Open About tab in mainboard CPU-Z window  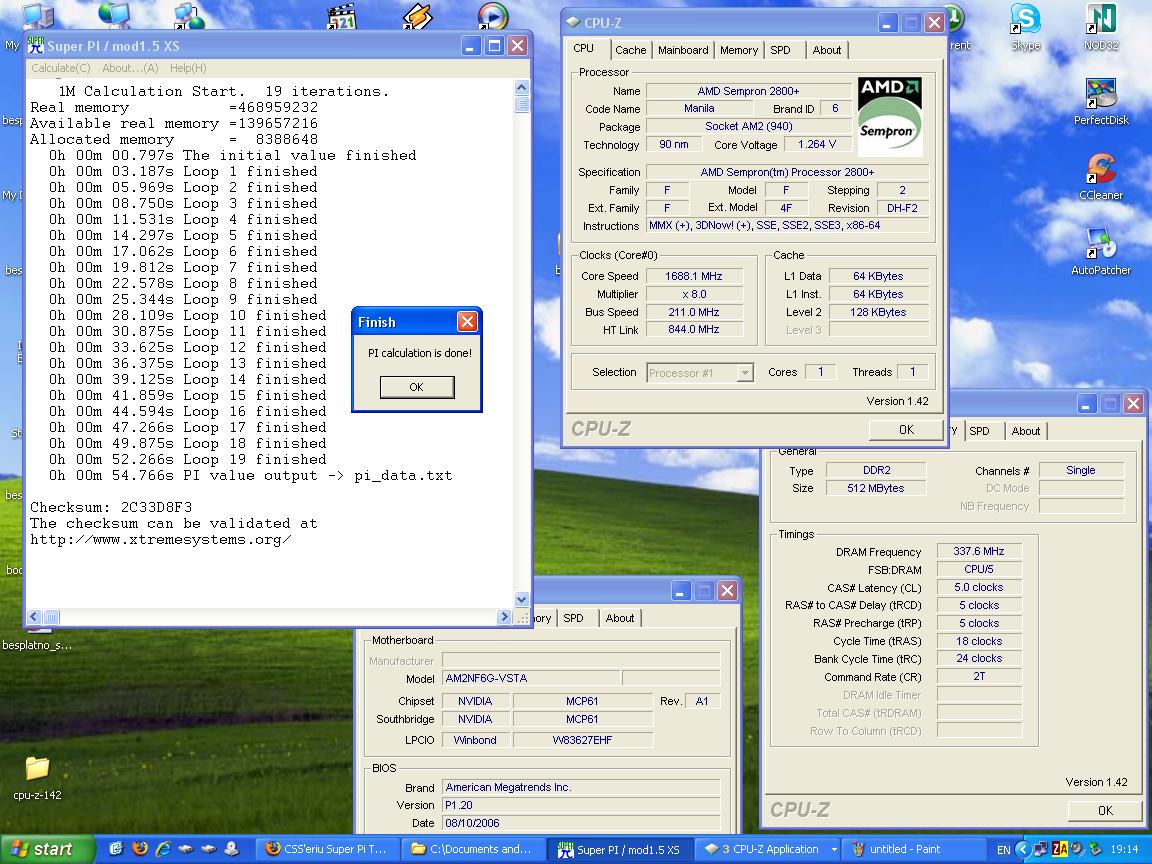pos(619,618)
